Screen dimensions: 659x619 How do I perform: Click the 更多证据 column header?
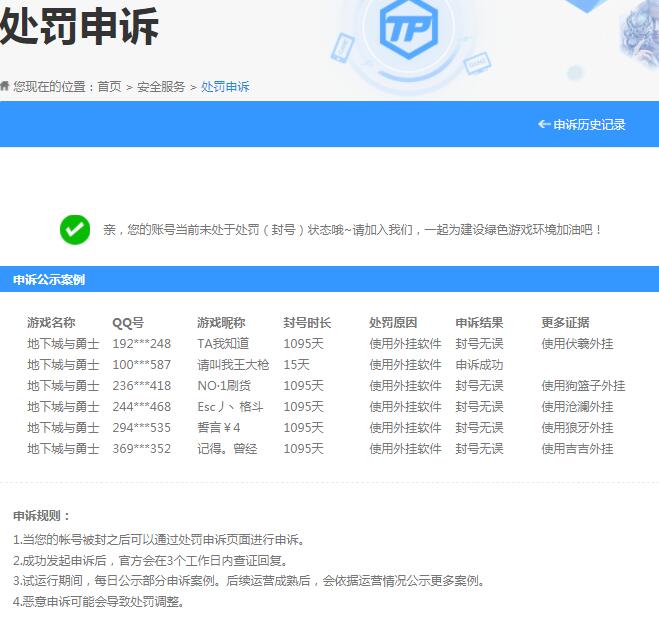pyautogui.click(x=566, y=323)
